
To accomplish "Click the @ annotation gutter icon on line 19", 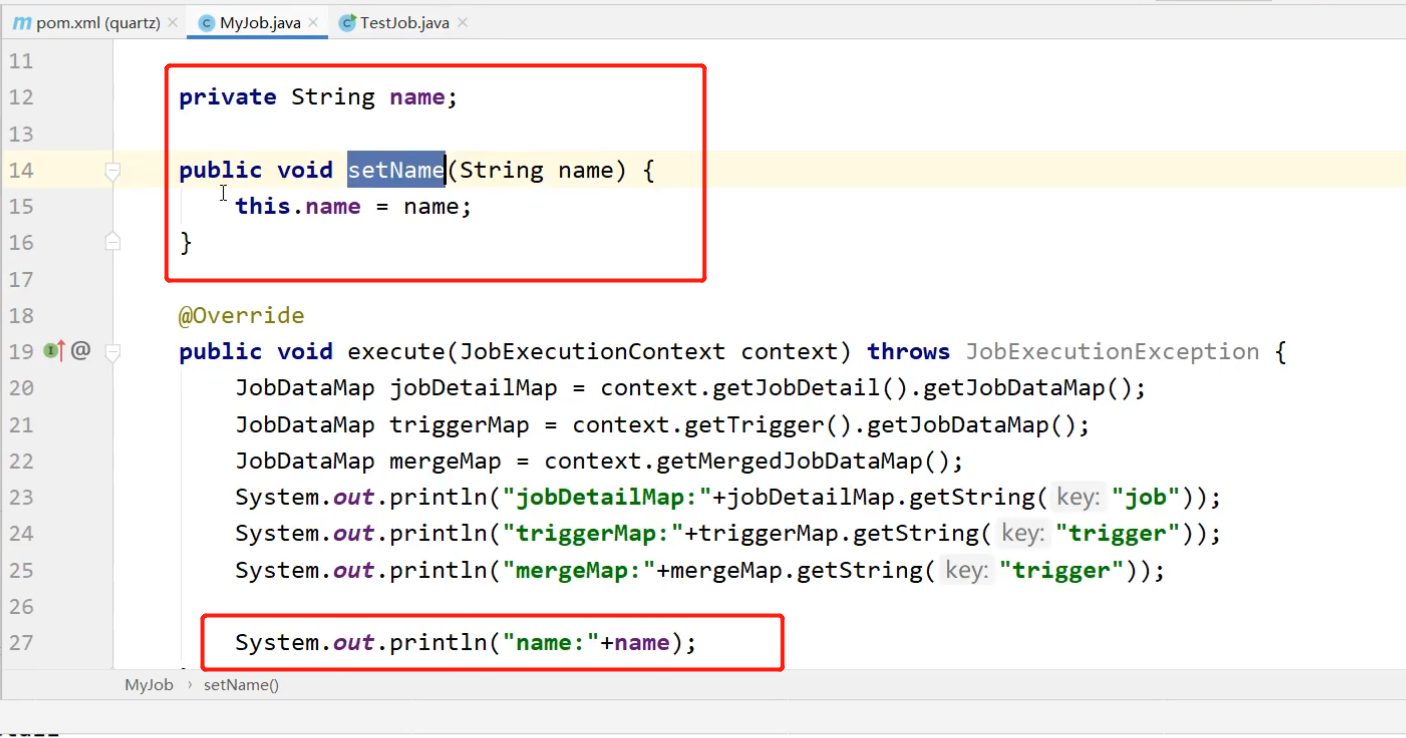I will pos(81,351).
